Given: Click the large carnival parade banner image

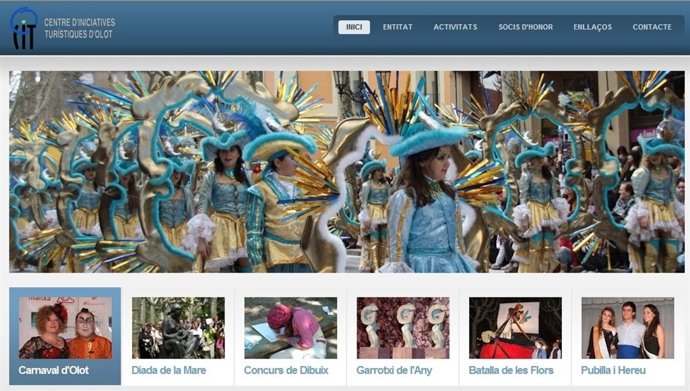Looking at the screenshot, I should [x=347, y=172].
